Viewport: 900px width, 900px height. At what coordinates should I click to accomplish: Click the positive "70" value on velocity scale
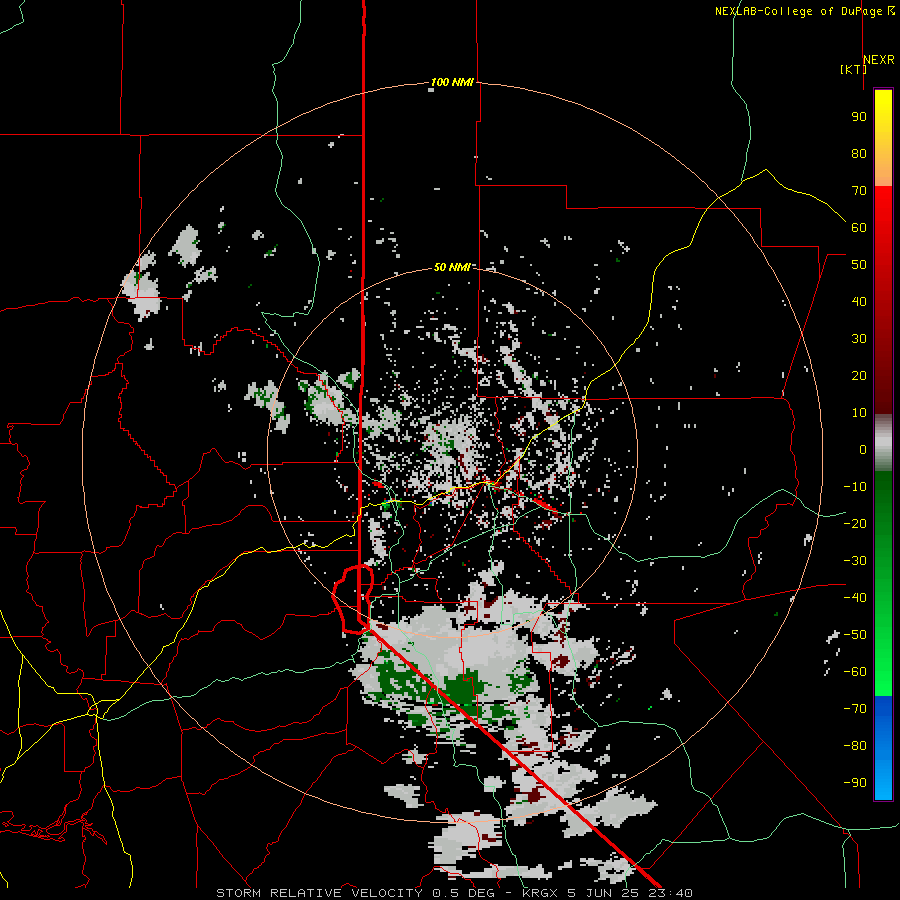(x=859, y=191)
